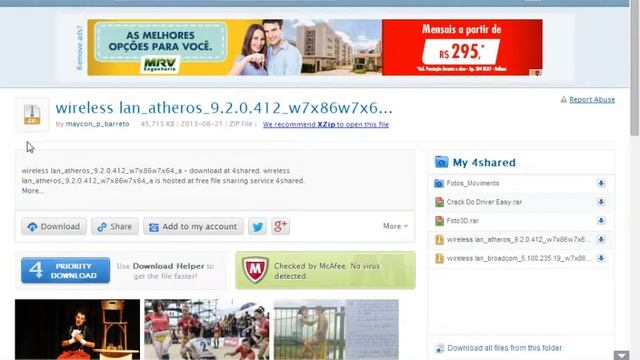This screenshot has height=360, width=640.
Task: Click the Priority Download button
Action: coord(66,270)
